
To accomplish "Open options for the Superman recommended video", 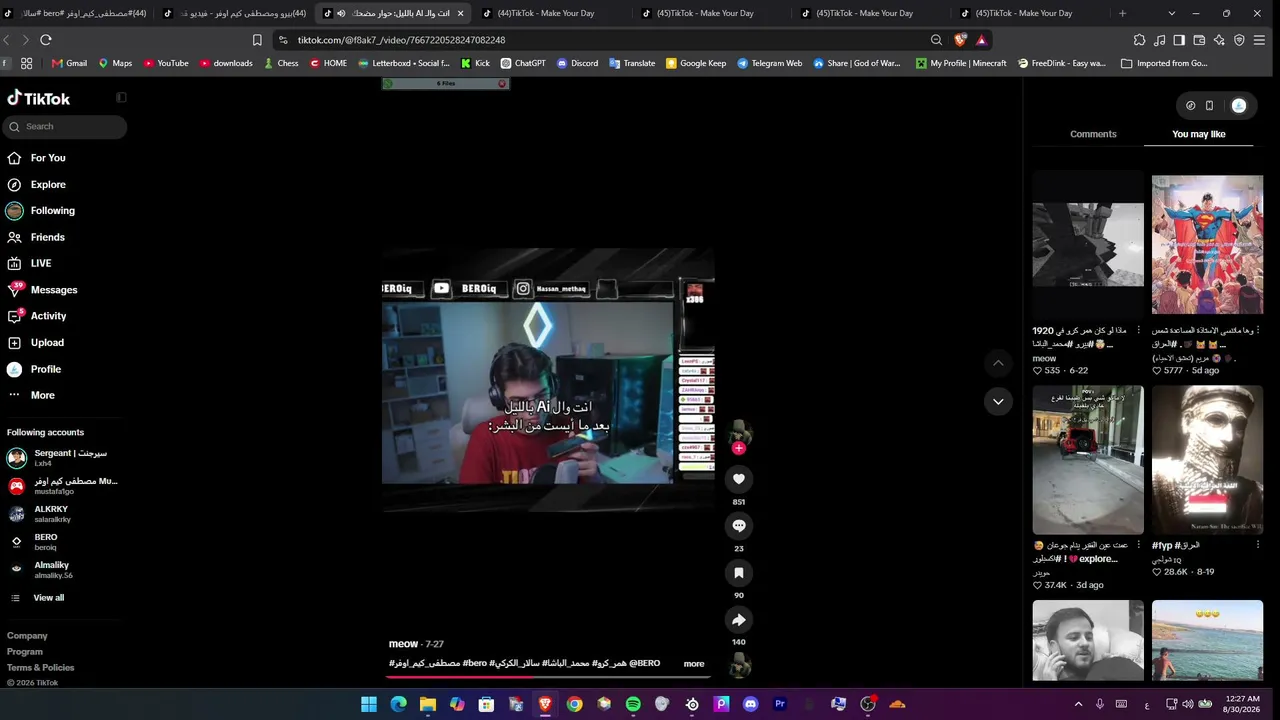I will 1258,330.
